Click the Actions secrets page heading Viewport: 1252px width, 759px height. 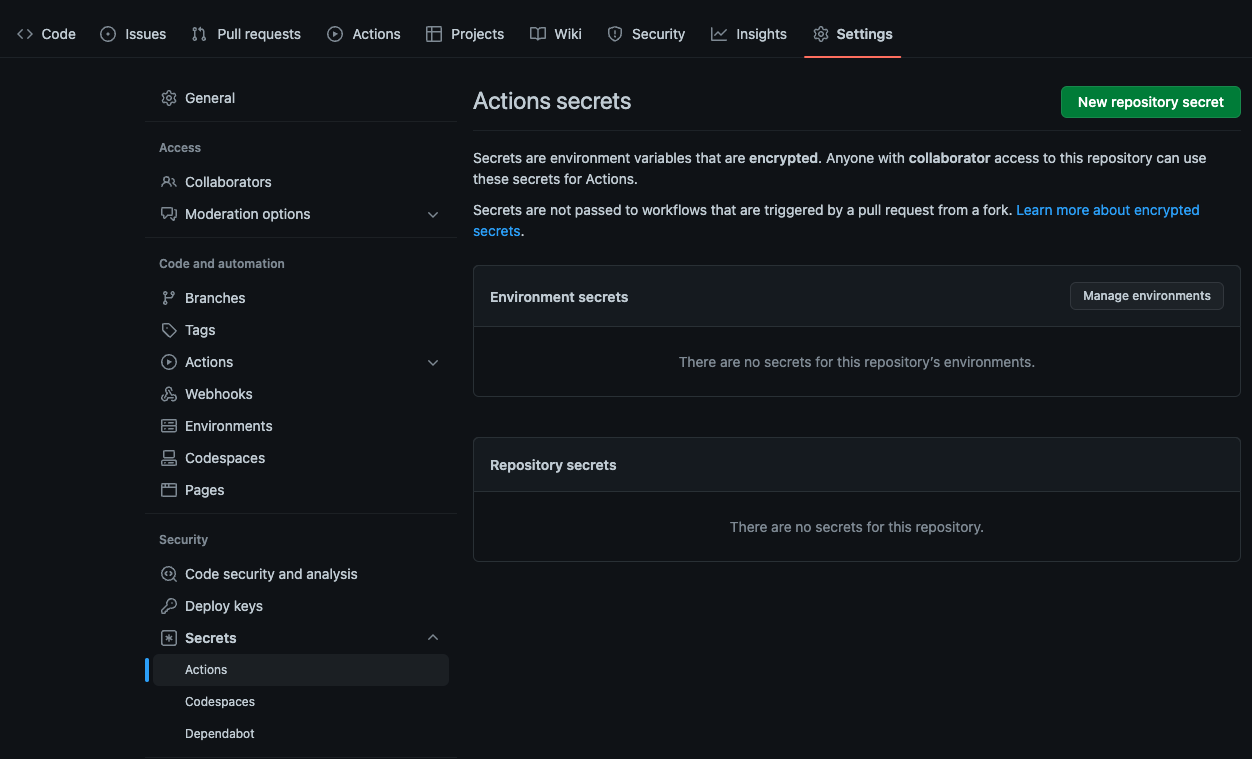click(552, 101)
